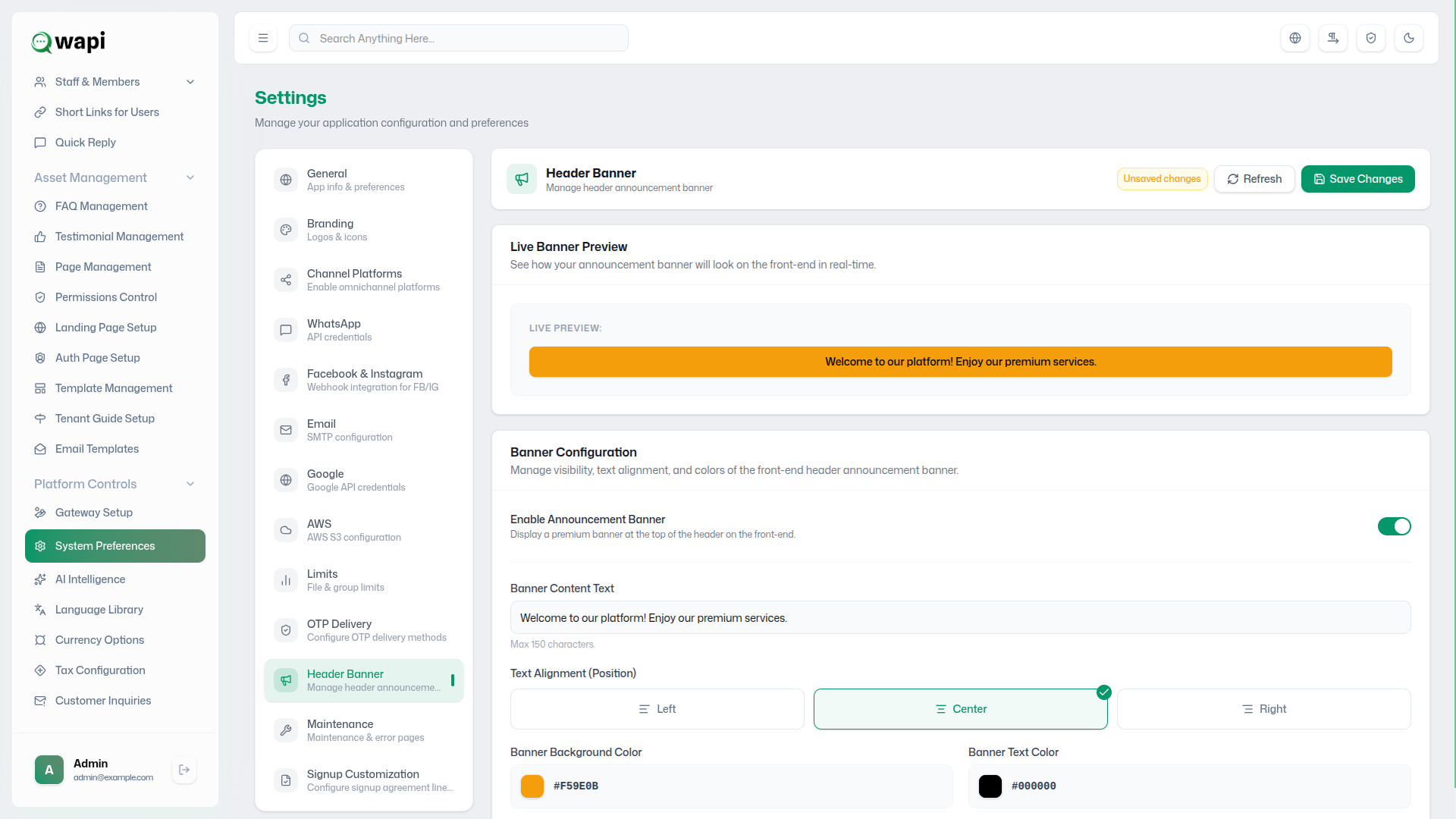Open Tax Configuration page
Screen dimensions: 1456x819
click(x=115, y=670)
